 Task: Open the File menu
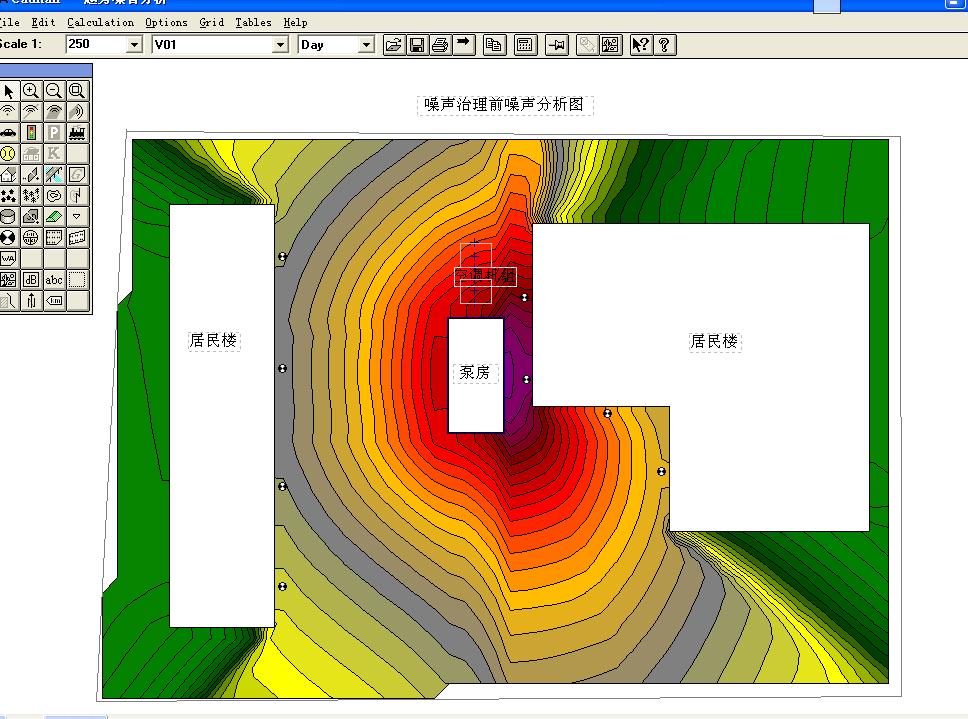tap(9, 22)
